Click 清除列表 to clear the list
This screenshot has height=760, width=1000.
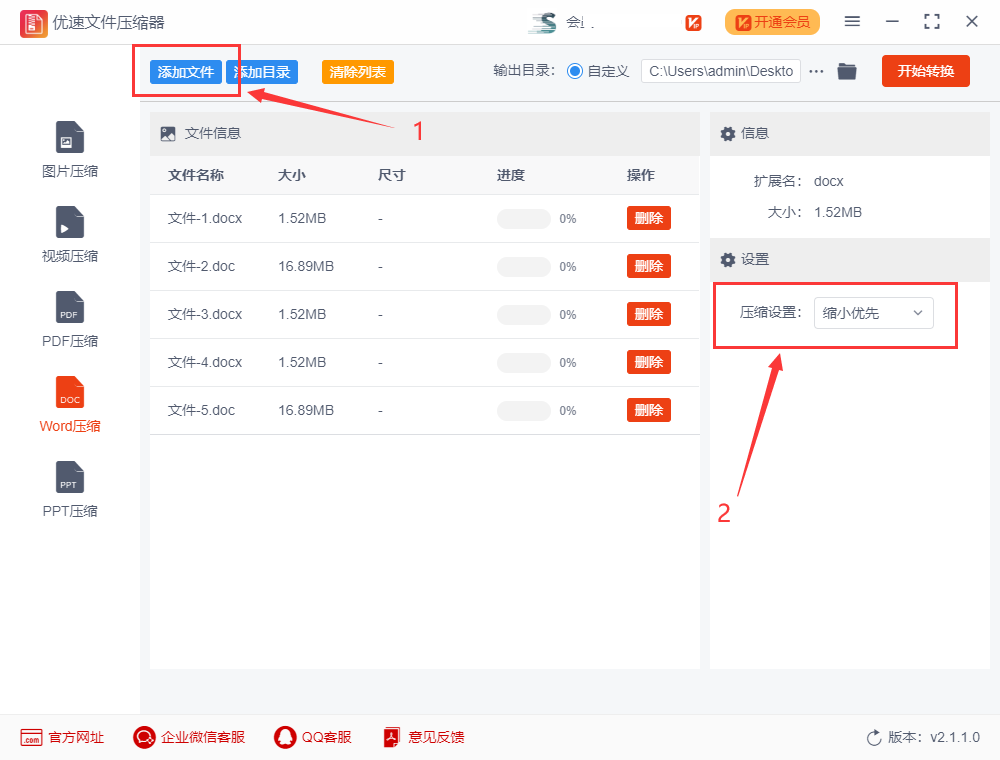(357, 72)
